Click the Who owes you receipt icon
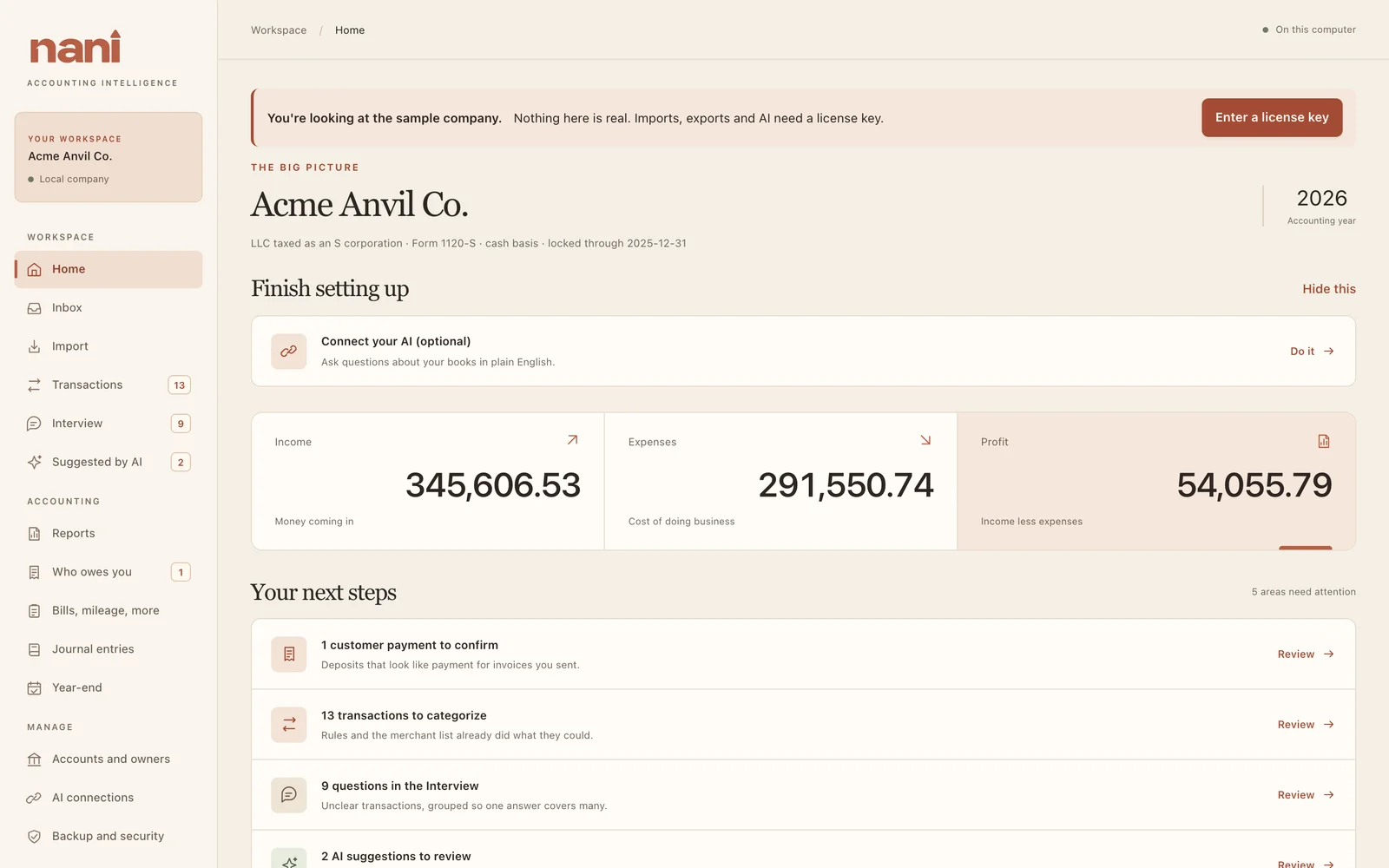 point(35,572)
